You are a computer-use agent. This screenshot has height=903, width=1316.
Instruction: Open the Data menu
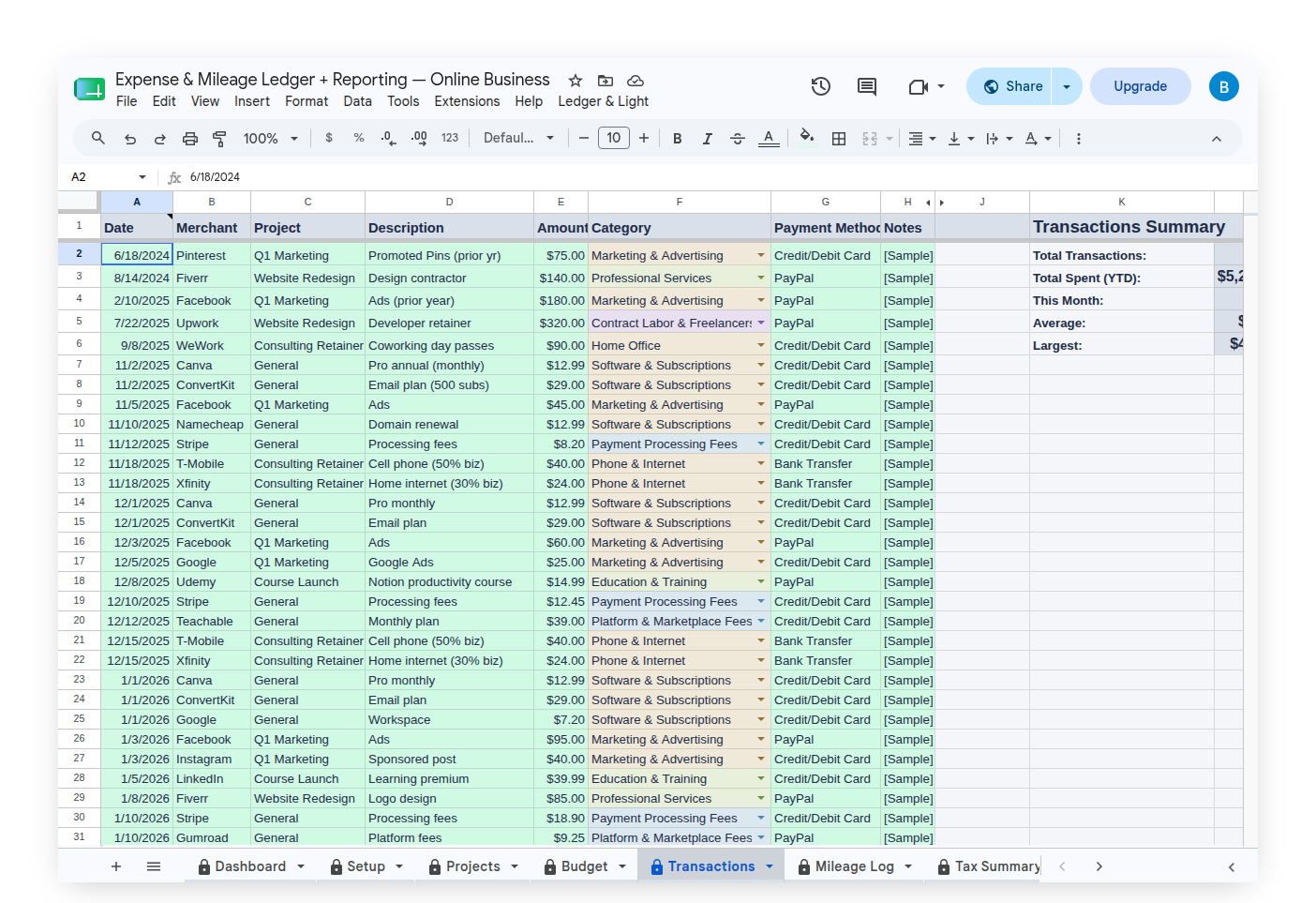point(357,101)
